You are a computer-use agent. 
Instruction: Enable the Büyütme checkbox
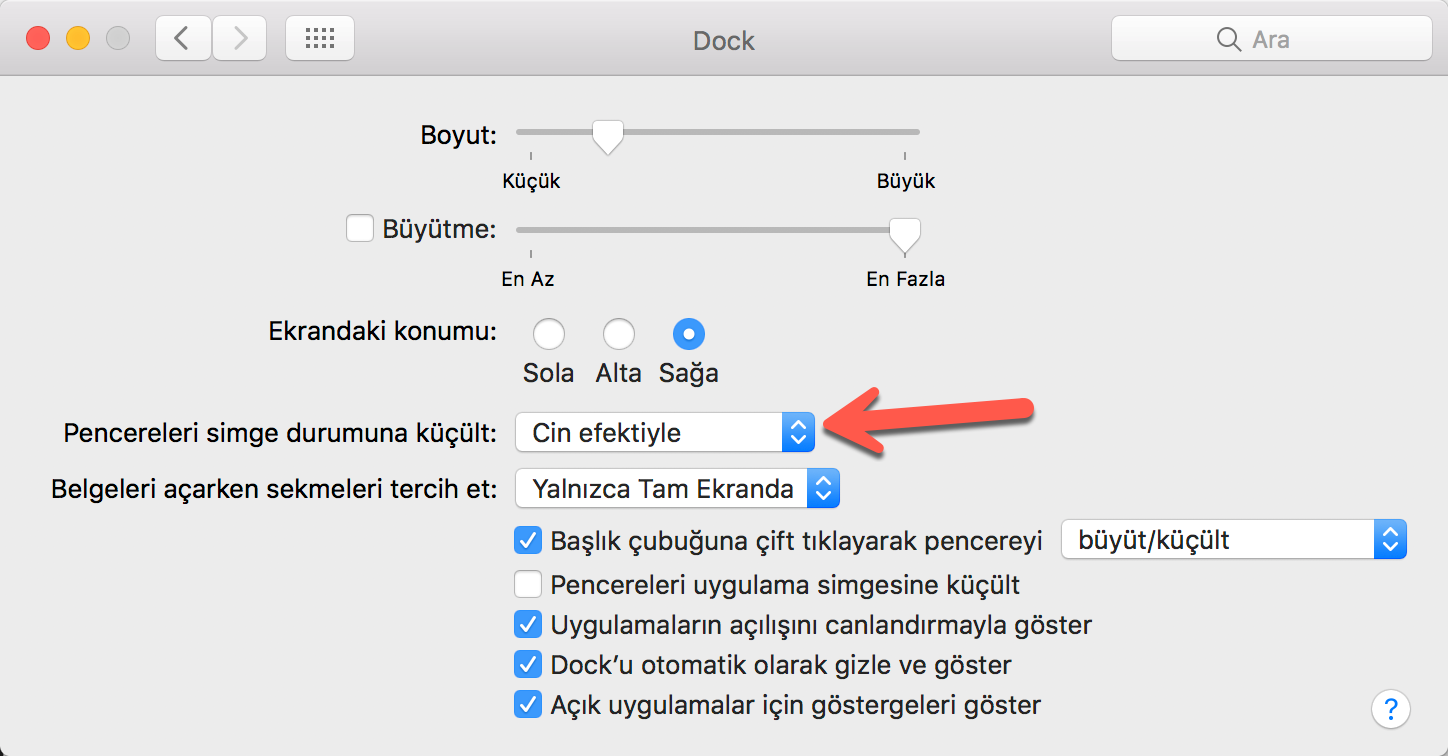pyautogui.click(x=359, y=229)
